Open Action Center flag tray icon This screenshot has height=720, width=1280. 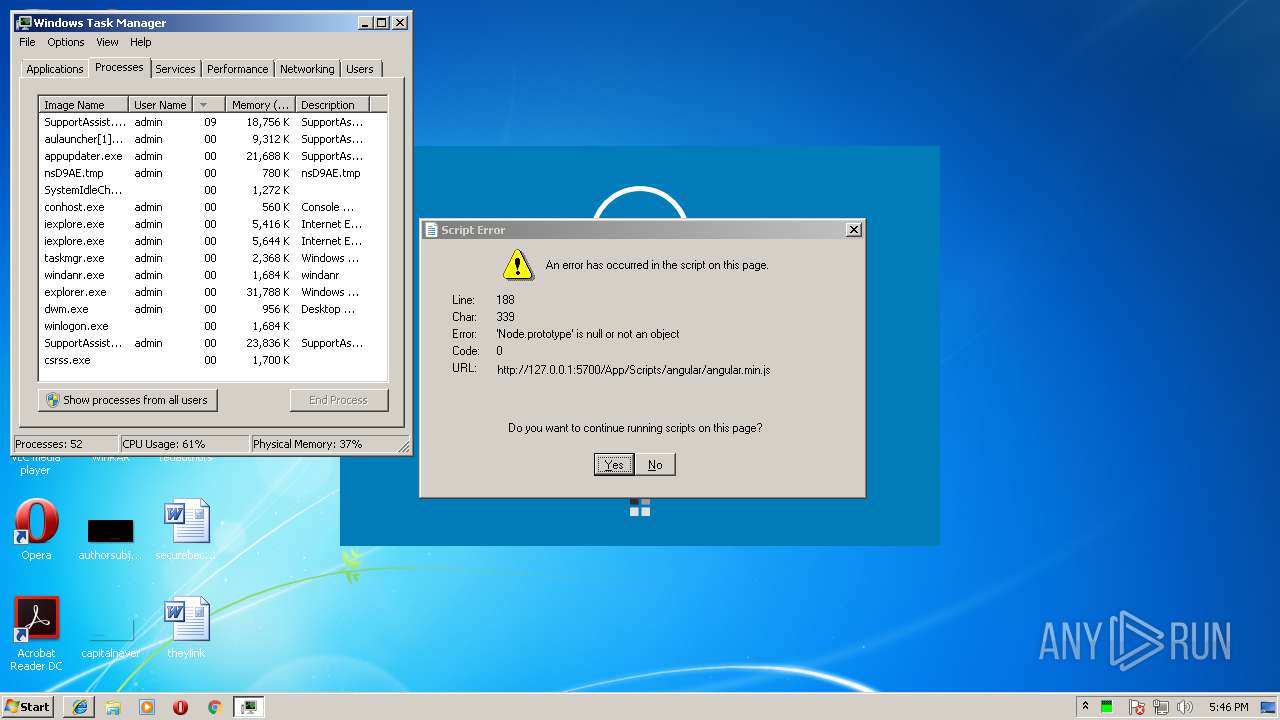pyautogui.click(x=1137, y=707)
